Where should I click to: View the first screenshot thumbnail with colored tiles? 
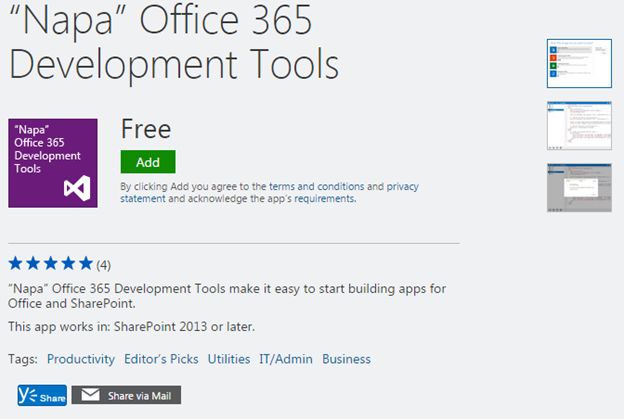pos(579,63)
